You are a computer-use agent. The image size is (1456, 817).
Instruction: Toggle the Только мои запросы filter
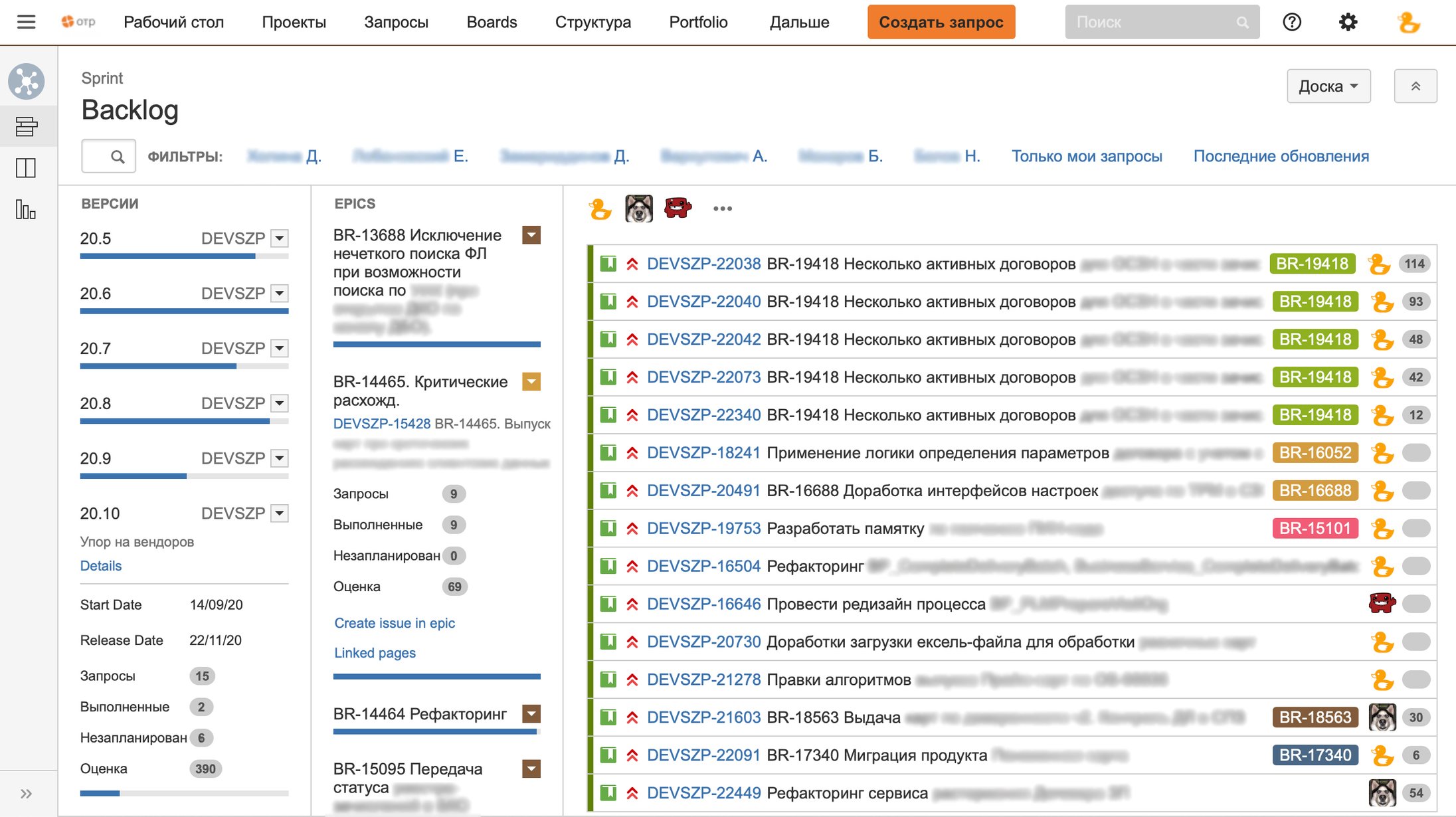tap(1087, 156)
